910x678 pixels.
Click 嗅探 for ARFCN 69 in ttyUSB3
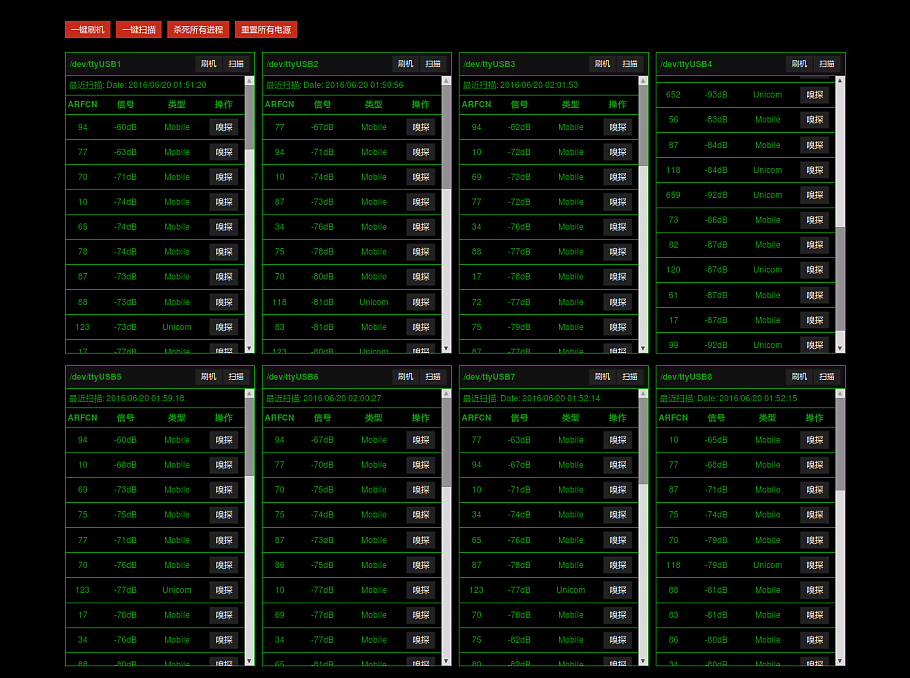pyautogui.click(x=618, y=177)
